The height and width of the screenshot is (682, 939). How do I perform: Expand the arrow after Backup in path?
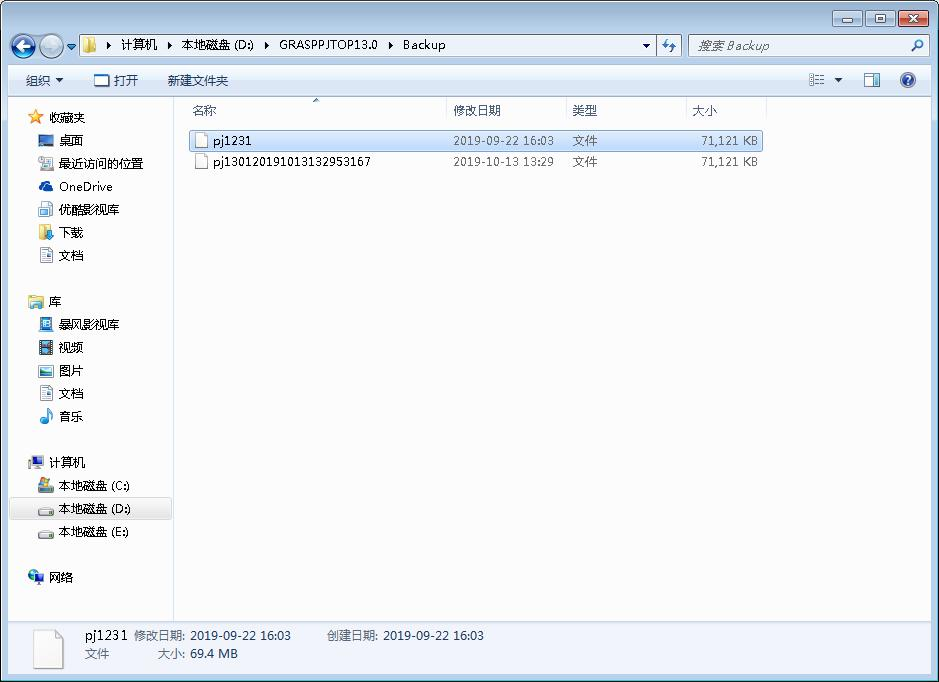click(x=455, y=45)
